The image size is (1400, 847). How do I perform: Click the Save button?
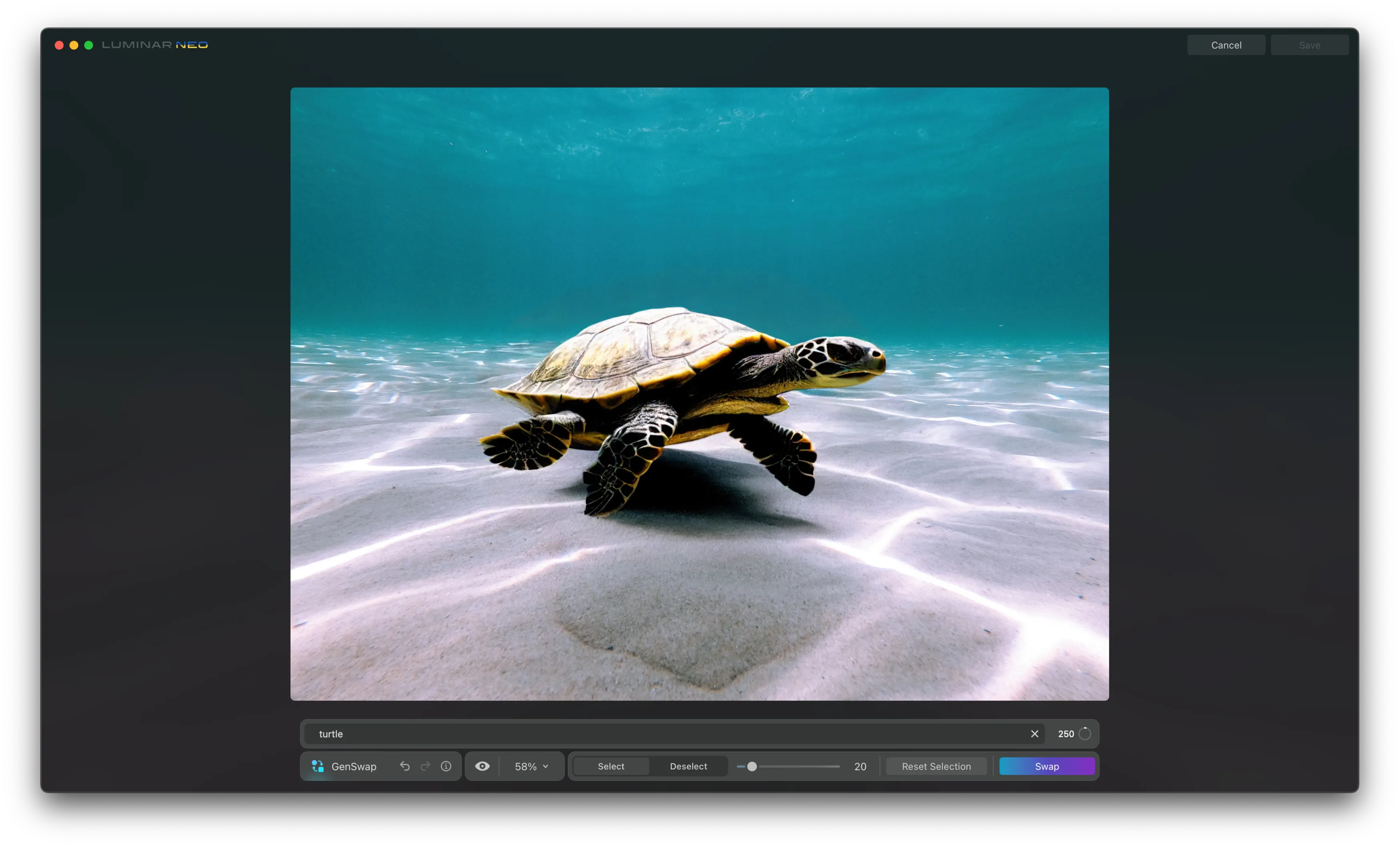(1309, 45)
